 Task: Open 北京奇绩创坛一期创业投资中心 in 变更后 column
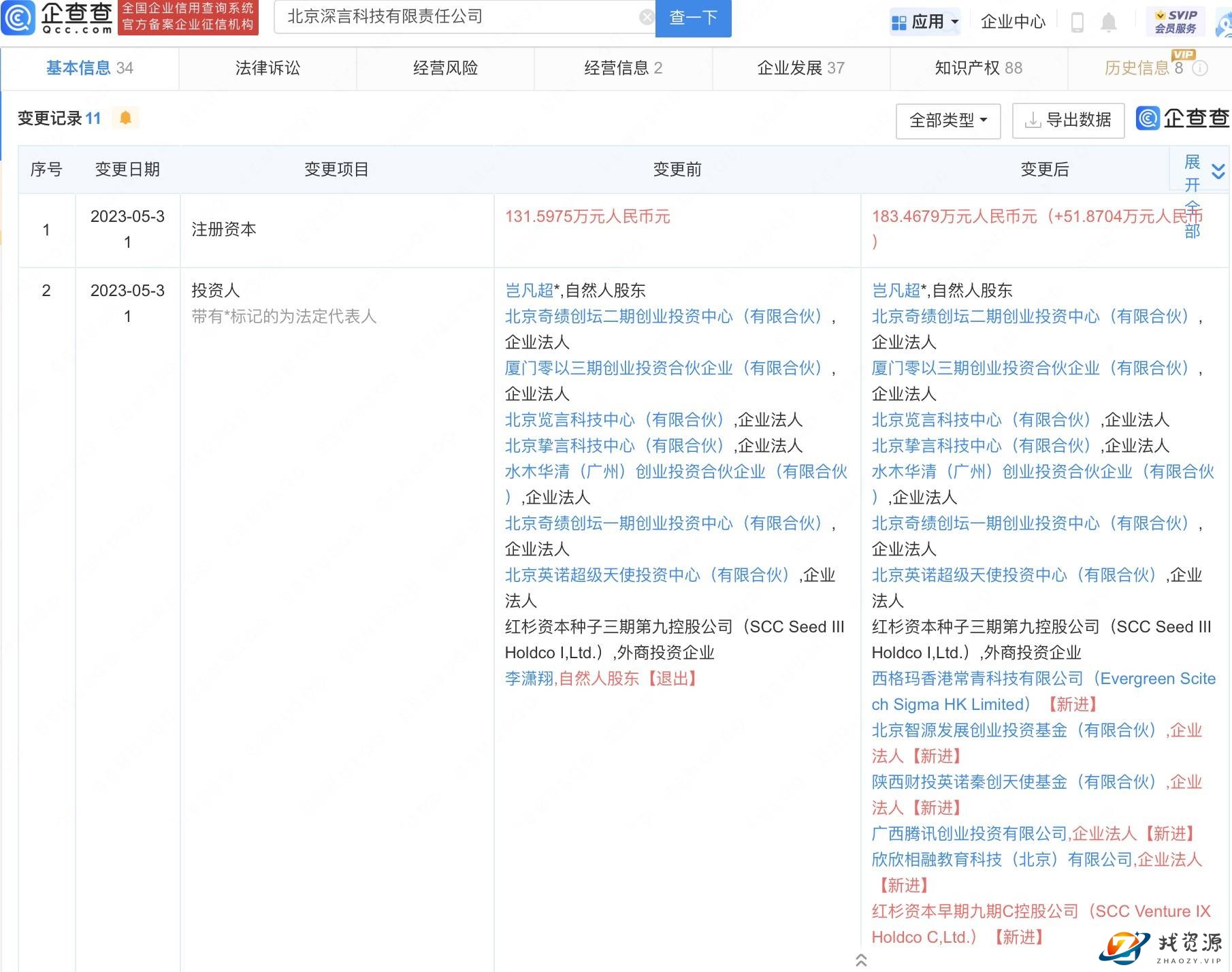1031,523
